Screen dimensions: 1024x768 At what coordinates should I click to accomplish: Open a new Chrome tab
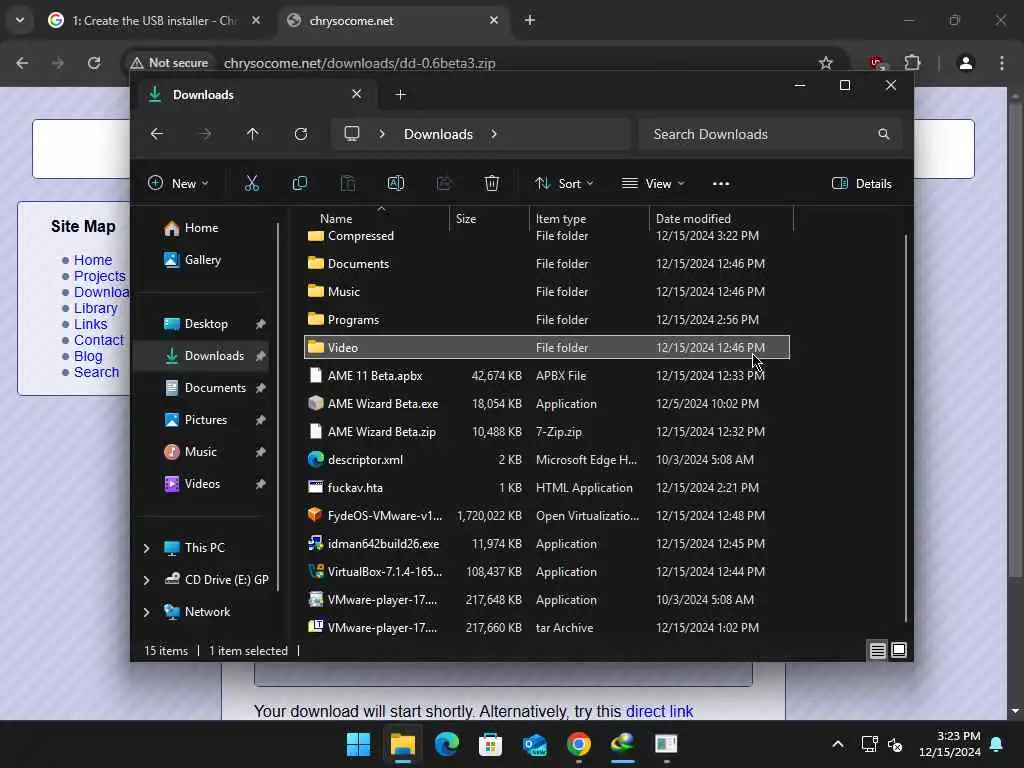(x=530, y=20)
